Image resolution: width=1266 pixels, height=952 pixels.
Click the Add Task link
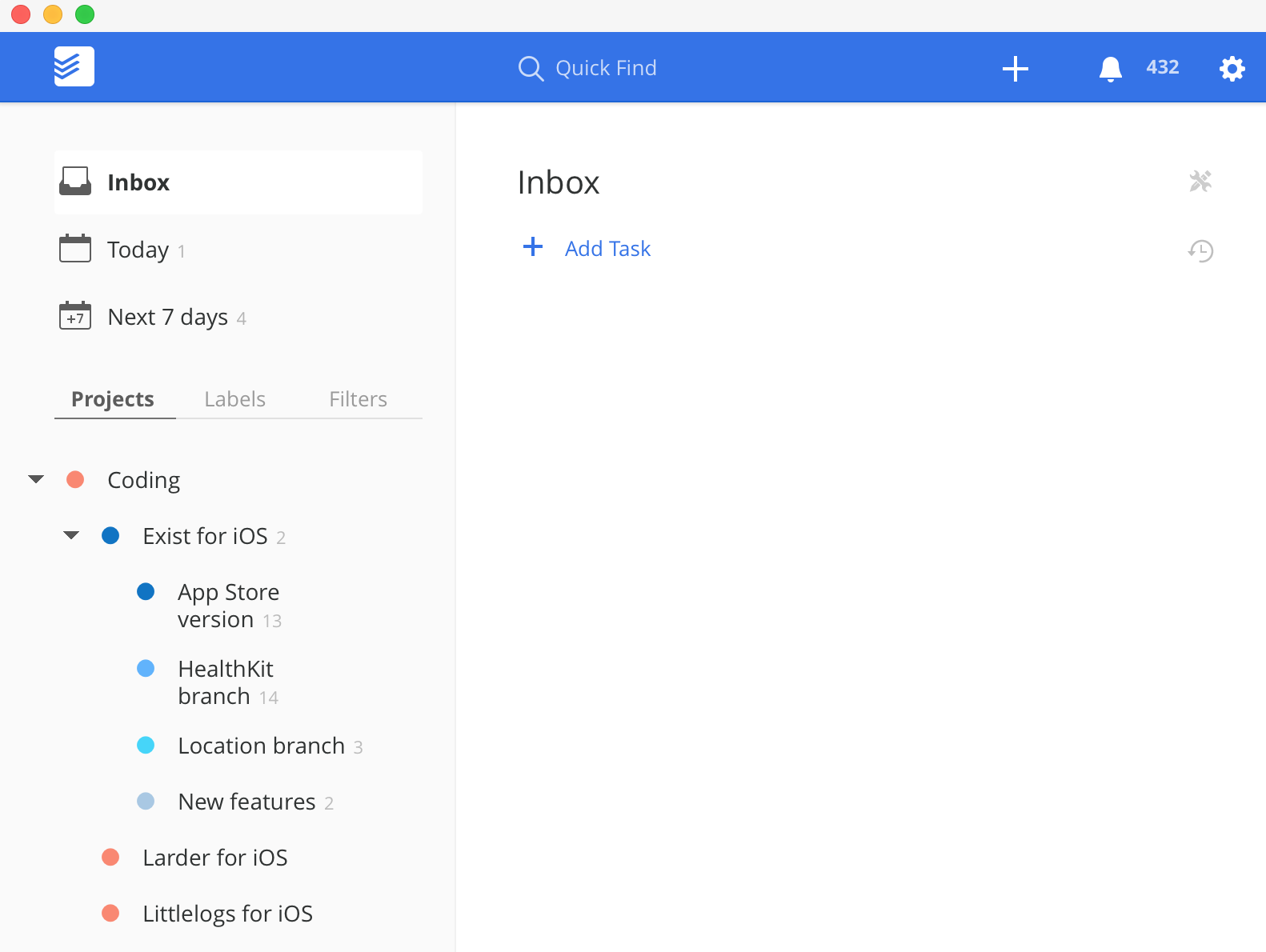pyautogui.click(x=607, y=249)
